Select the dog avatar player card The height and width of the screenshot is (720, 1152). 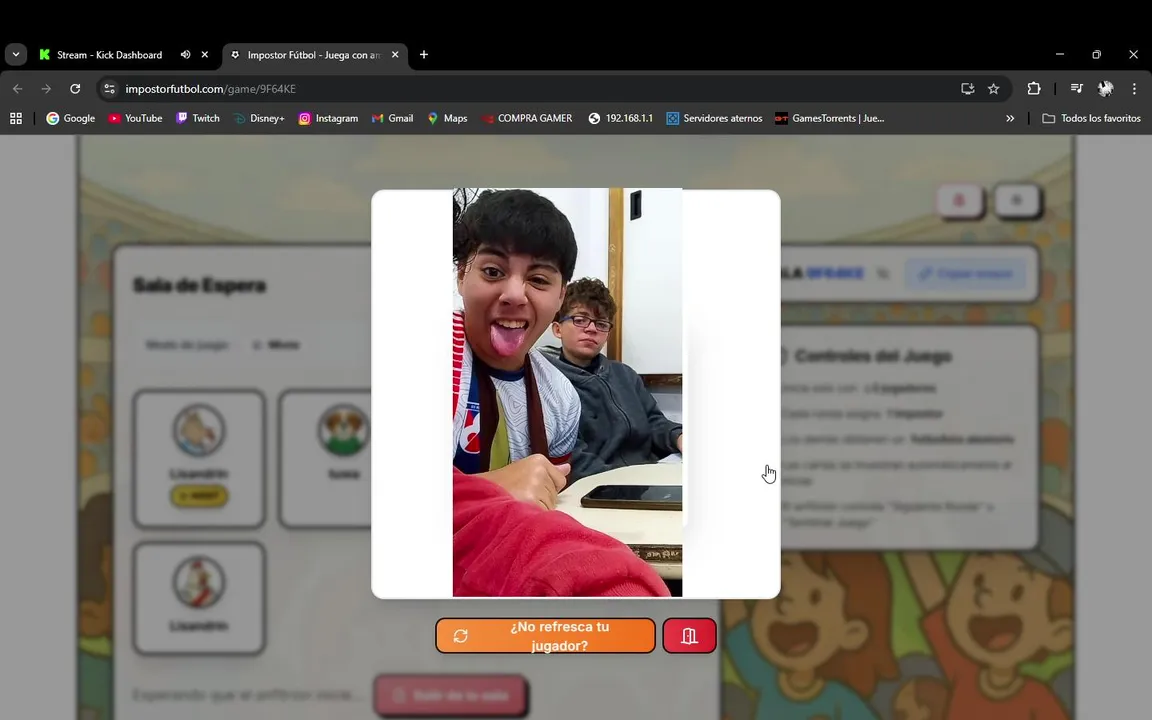pos(326,458)
